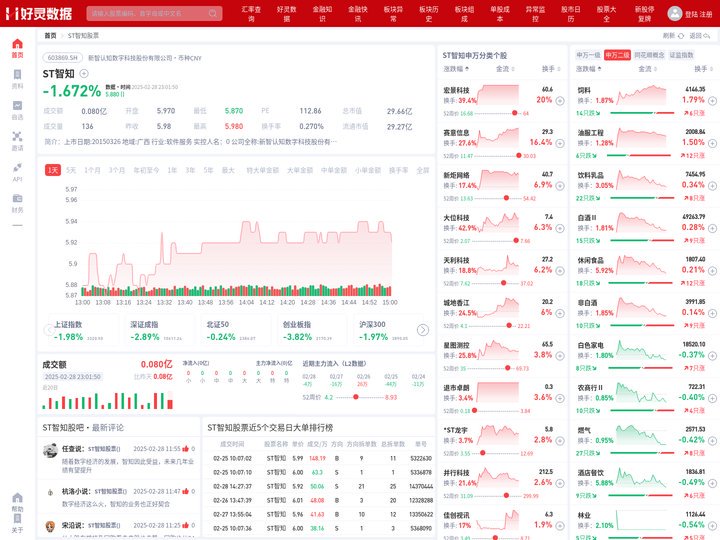Click 新炬网络 52-week price slider dot
This screenshot has height=540, width=720.
(x=506, y=198)
